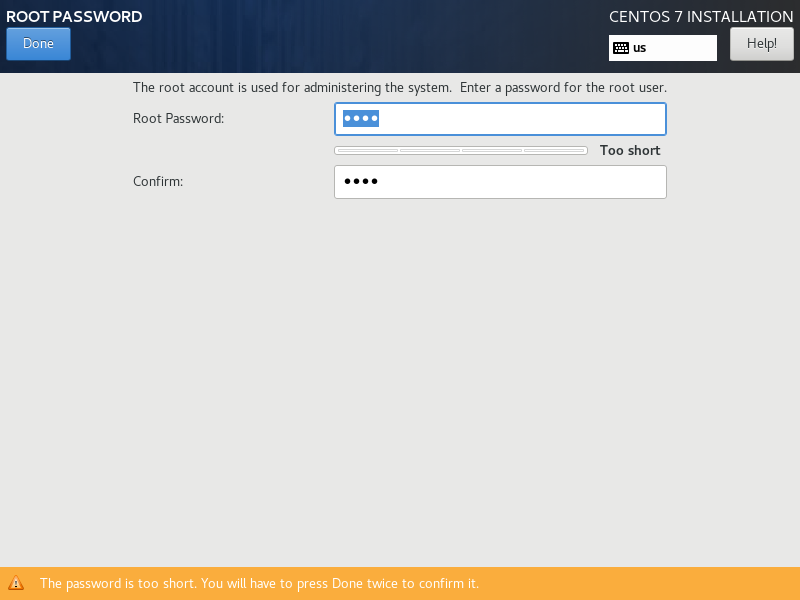The width and height of the screenshot is (800, 600).
Task: Focus the Confirm password input field
Action: click(500, 182)
